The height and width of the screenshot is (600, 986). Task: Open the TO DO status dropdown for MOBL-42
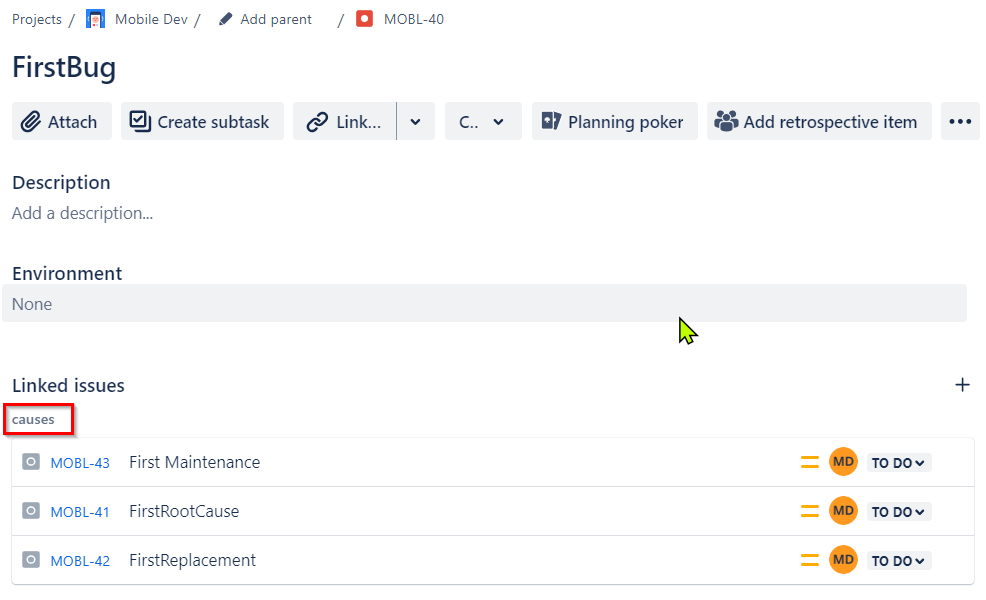coord(898,561)
